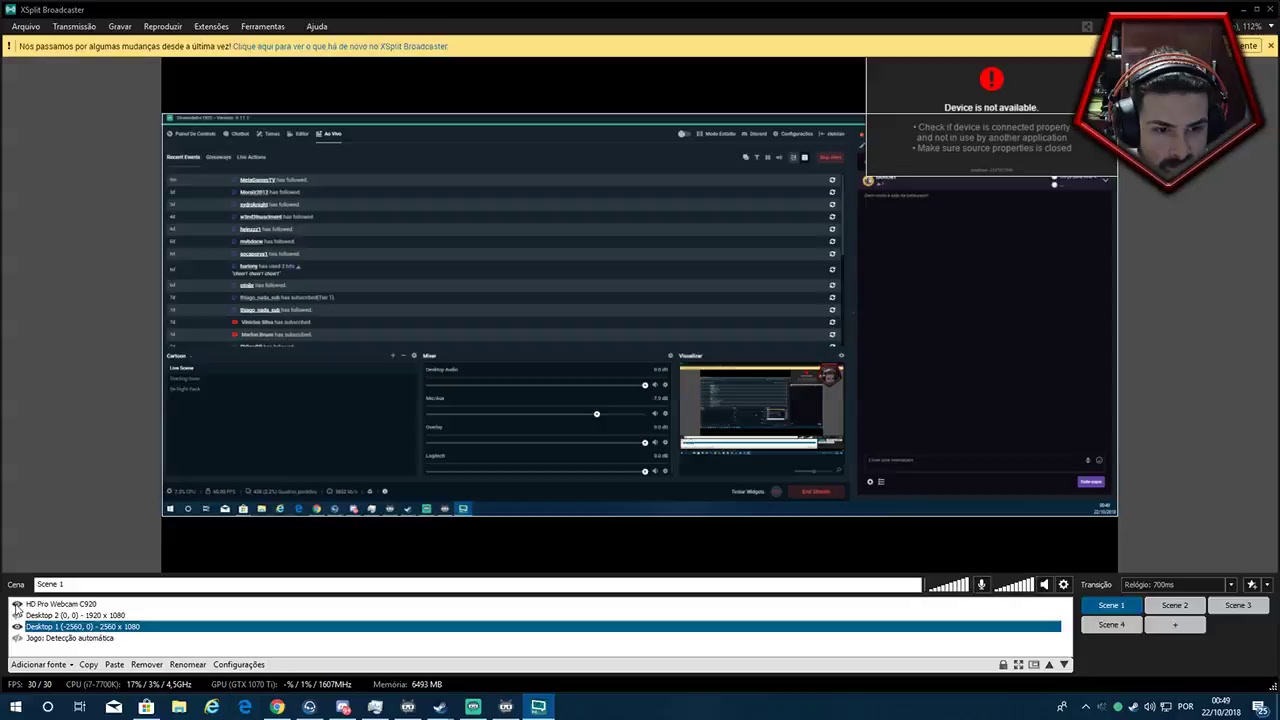Open Adicionar fonte dropdown
The width and height of the screenshot is (1280, 720).
(x=42, y=665)
